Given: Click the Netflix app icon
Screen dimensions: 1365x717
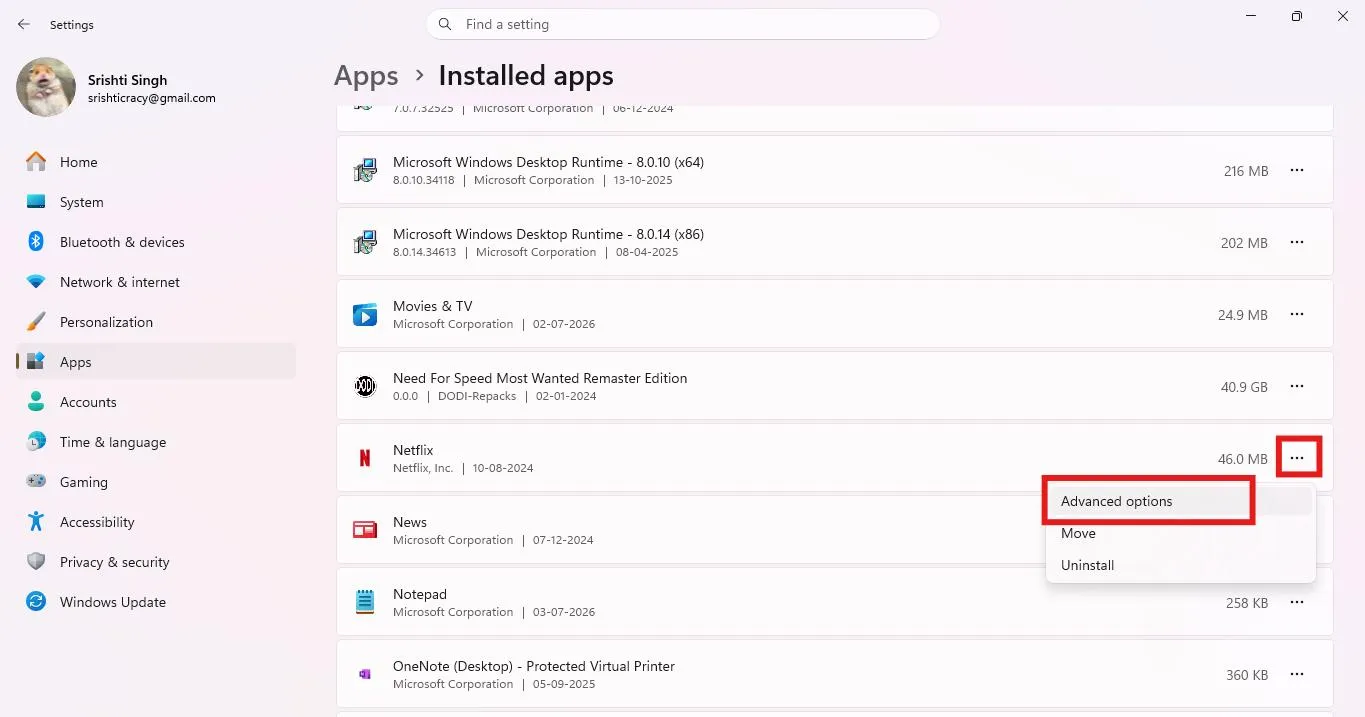Looking at the screenshot, I should click(365, 458).
